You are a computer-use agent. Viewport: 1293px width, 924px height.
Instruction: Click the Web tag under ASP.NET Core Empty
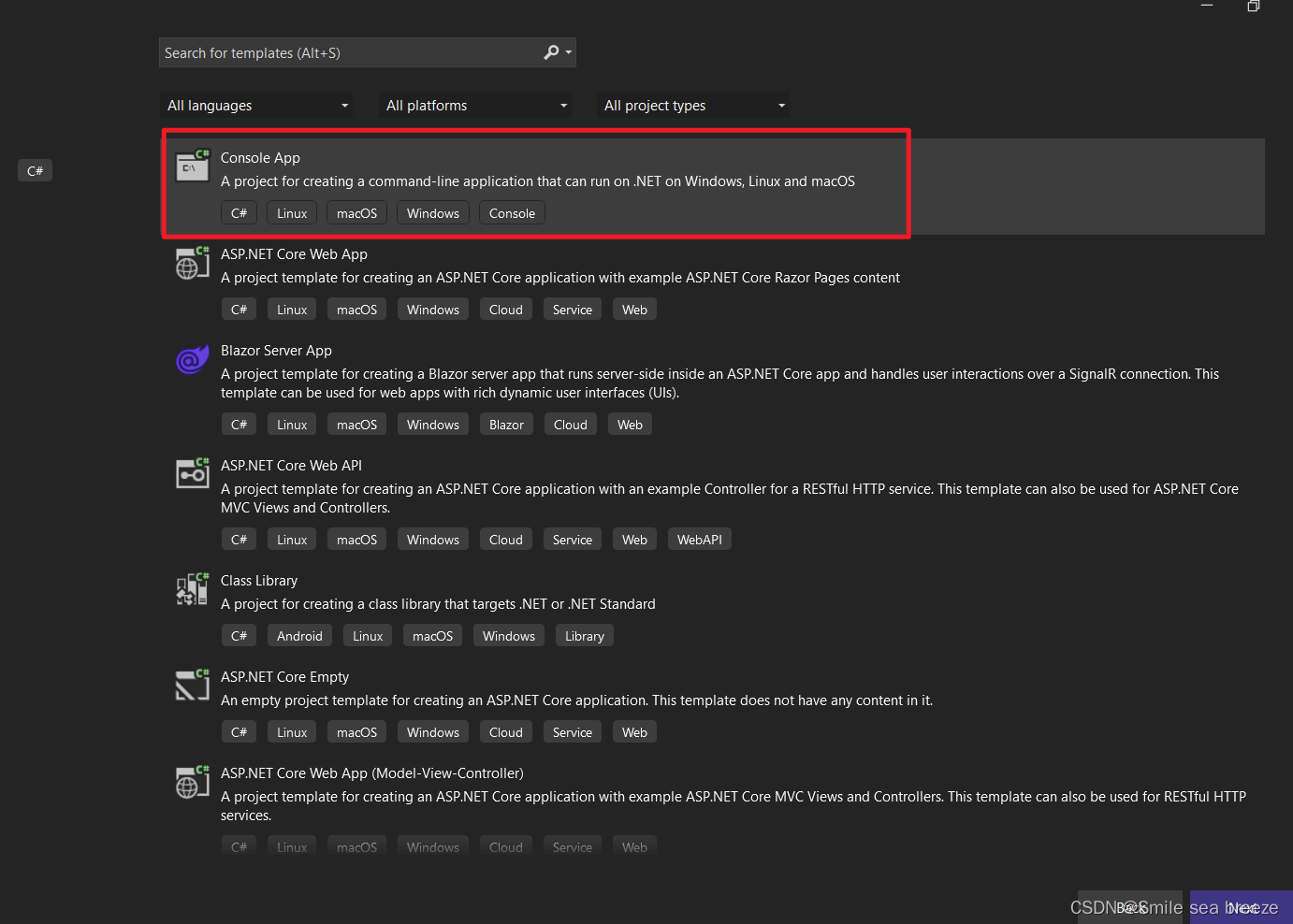coord(634,732)
